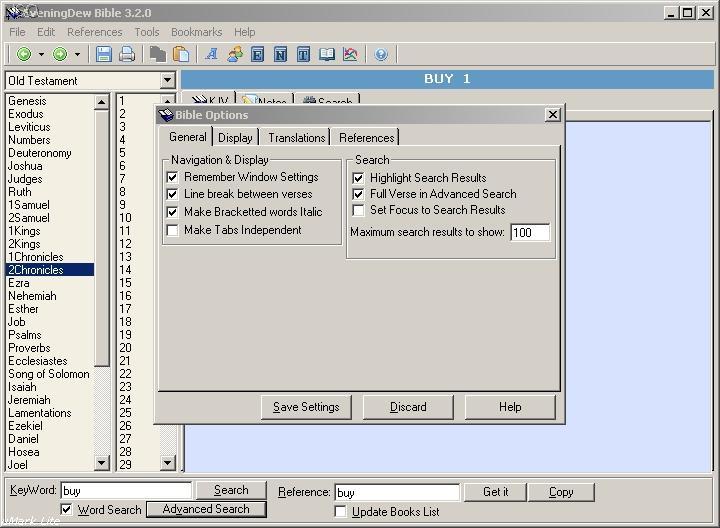Enable Set Focus to Search Results
The image size is (720, 528).
358,210
